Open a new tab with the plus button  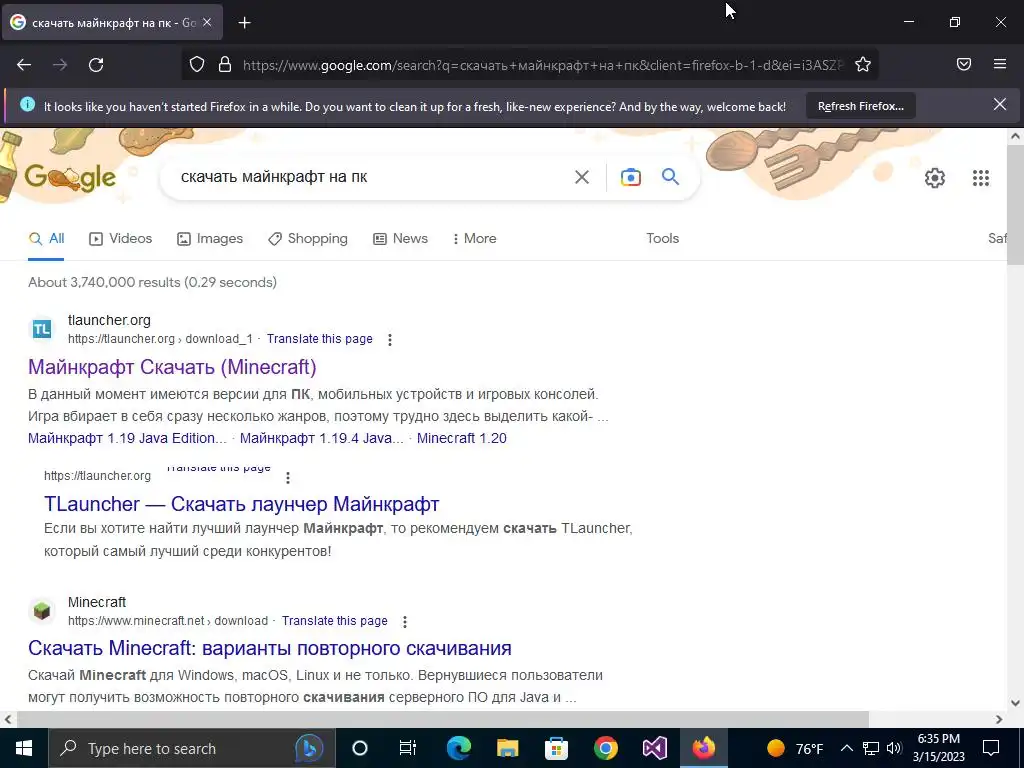(x=244, y=23)
